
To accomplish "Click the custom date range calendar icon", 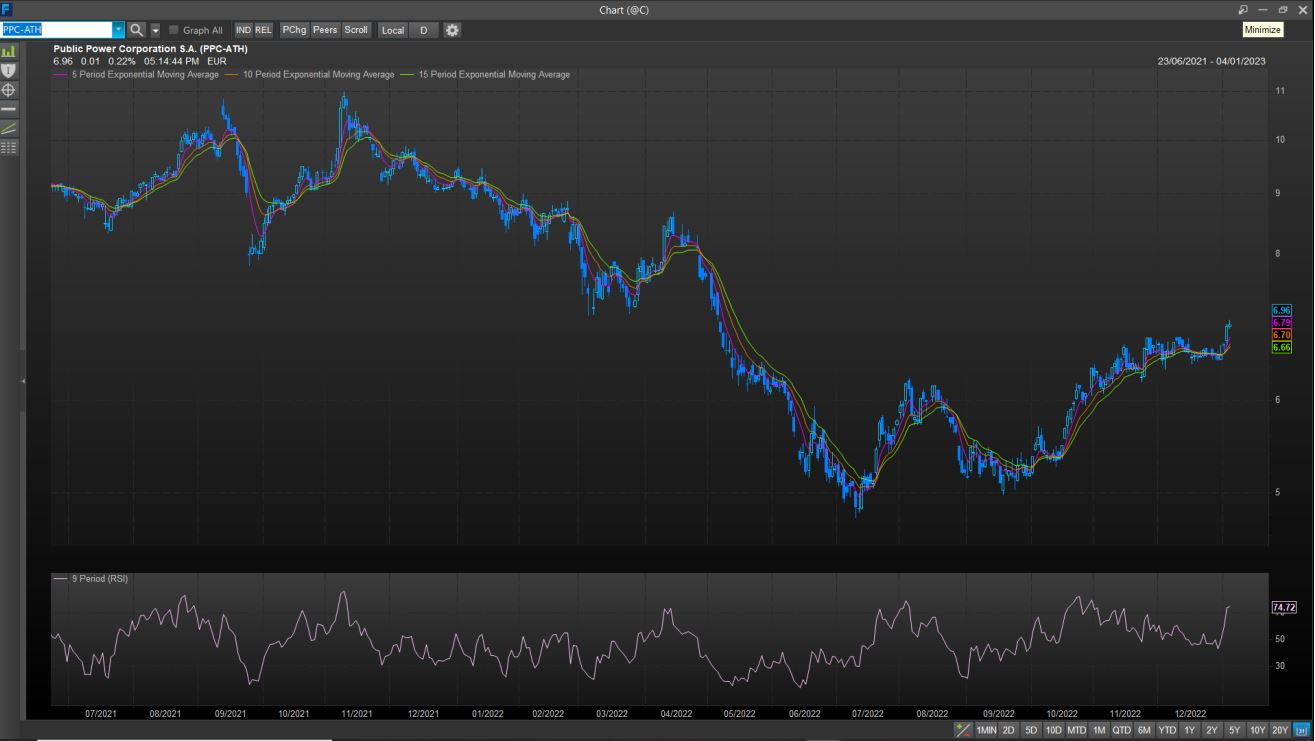I will click(1301, 730).
